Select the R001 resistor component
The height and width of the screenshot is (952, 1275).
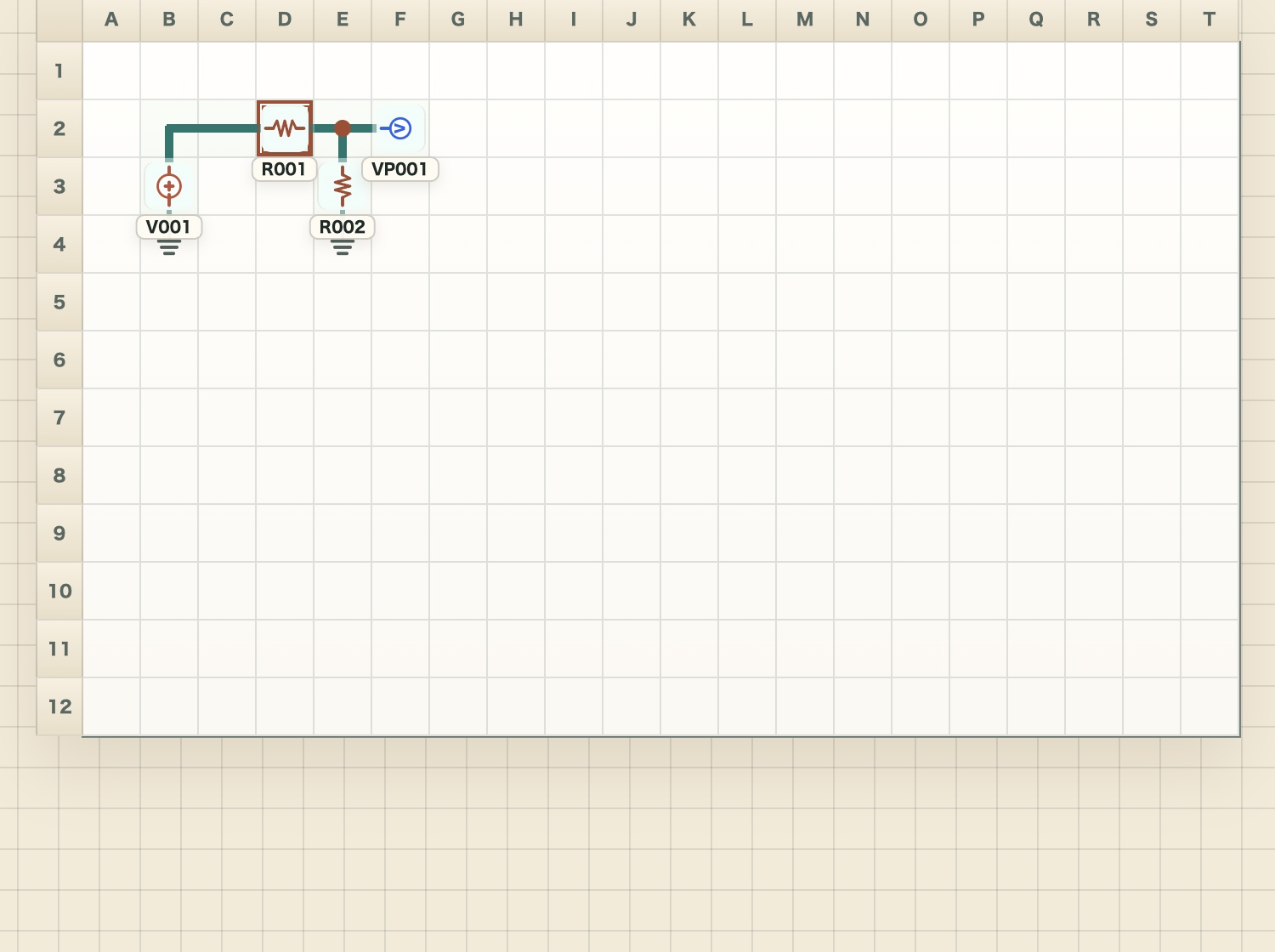[x=285, y=128]
